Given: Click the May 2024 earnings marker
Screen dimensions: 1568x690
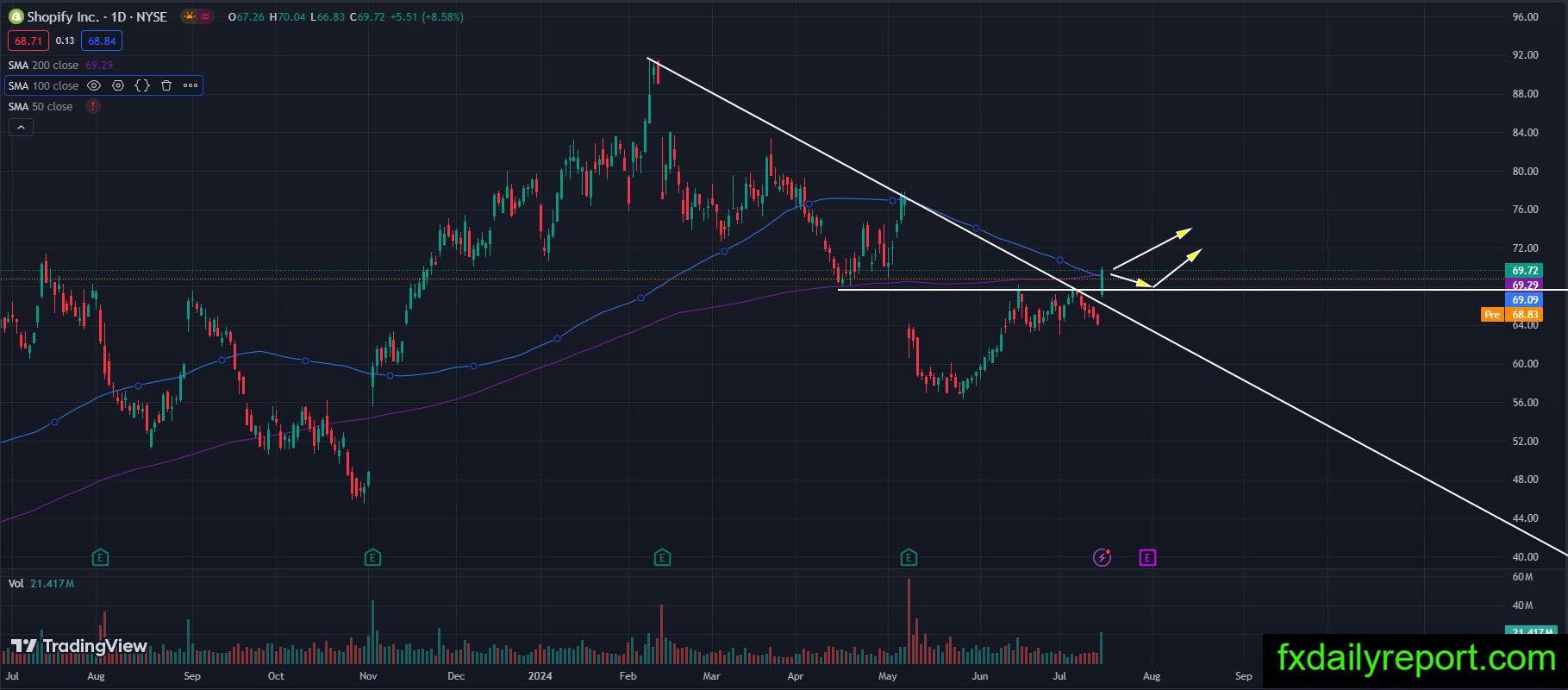Looking at the screenshot, I should pos(908,557).
